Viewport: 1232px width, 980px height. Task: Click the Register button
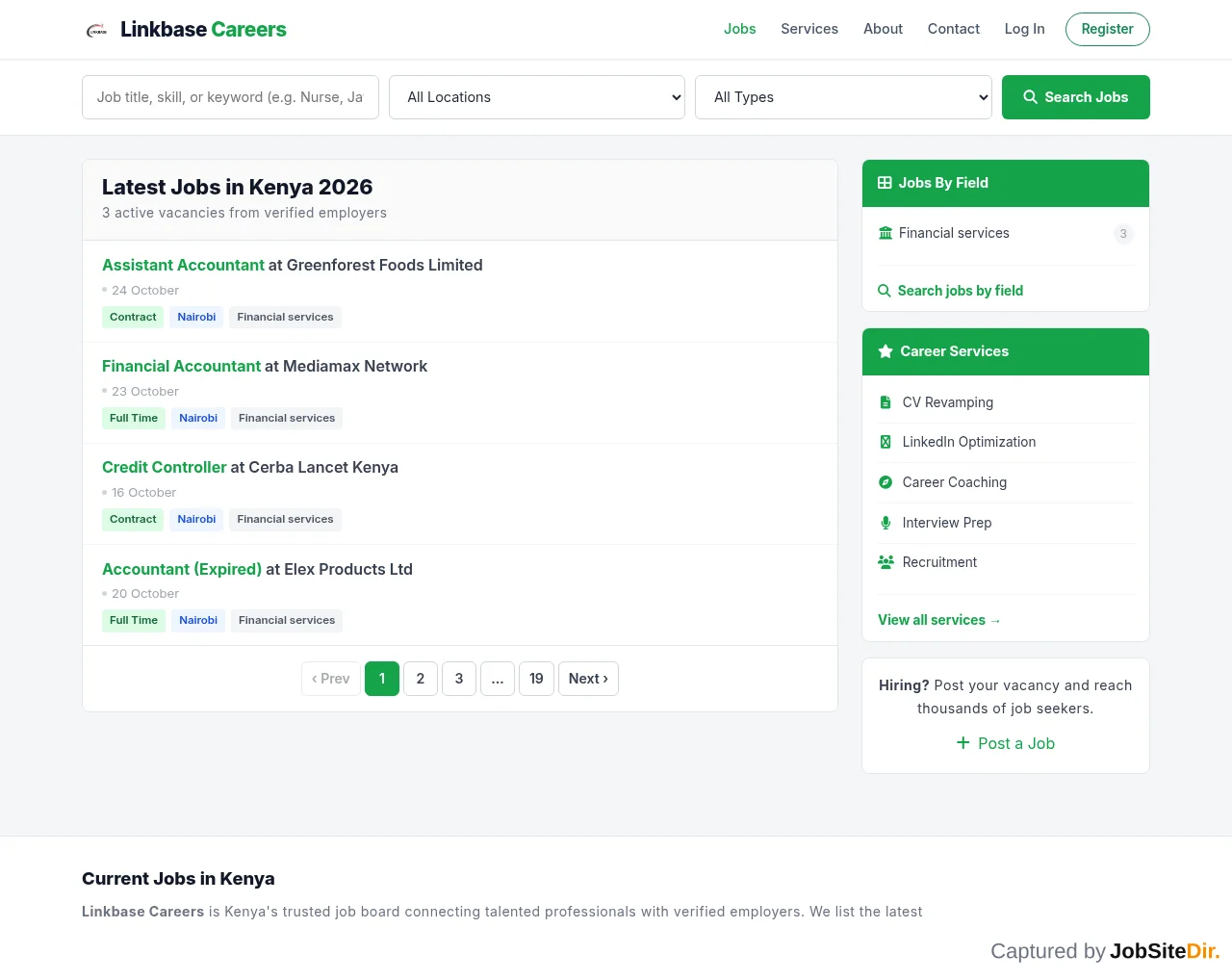(x=1108, y=29)
